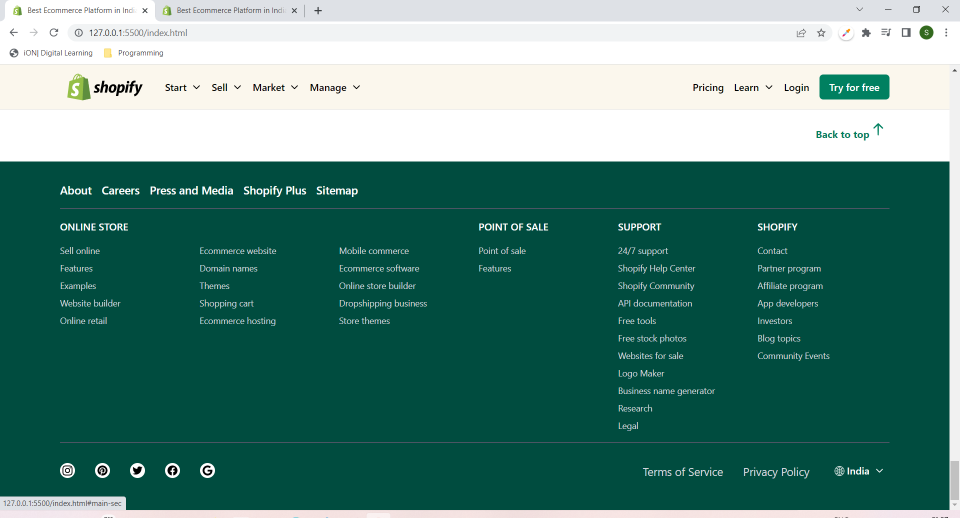Open Dropshipping business footer link
The width and height of the screenshot is (960, 518).
(383, 304)
